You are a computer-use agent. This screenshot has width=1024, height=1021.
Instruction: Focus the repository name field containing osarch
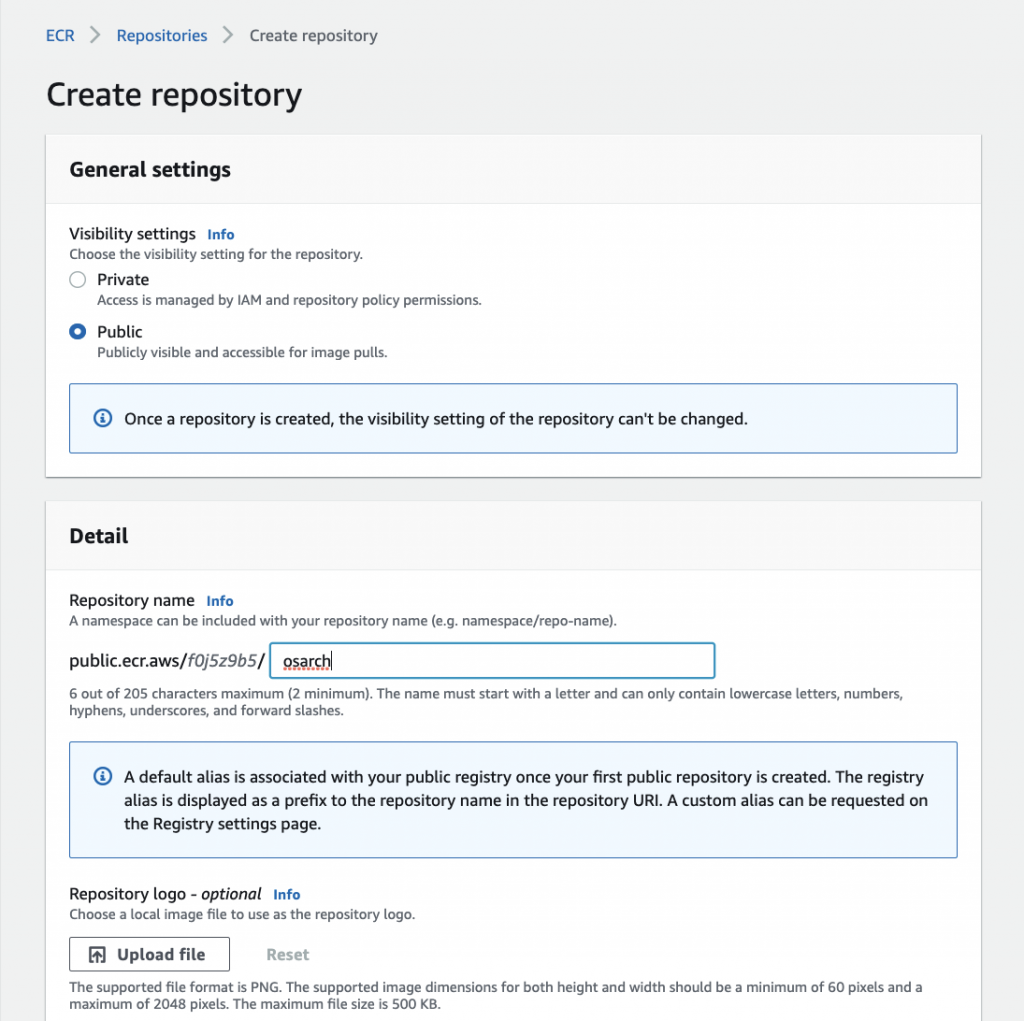492,661
